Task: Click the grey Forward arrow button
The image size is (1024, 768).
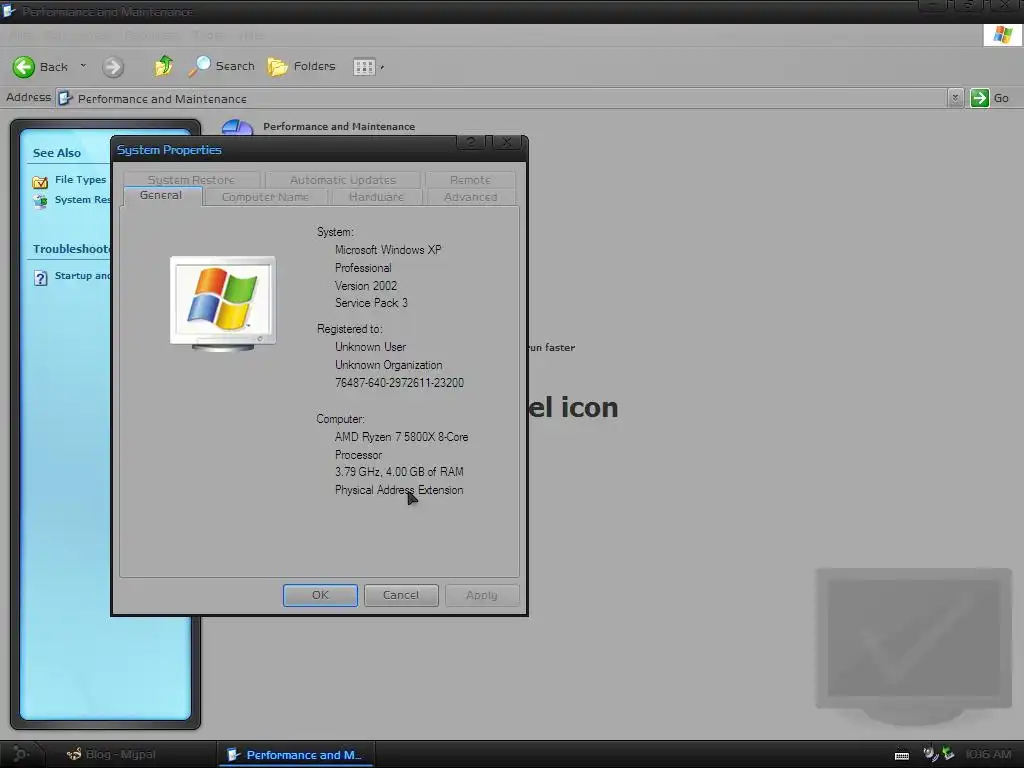Action: pyautogui.click(x=112, y=67)
